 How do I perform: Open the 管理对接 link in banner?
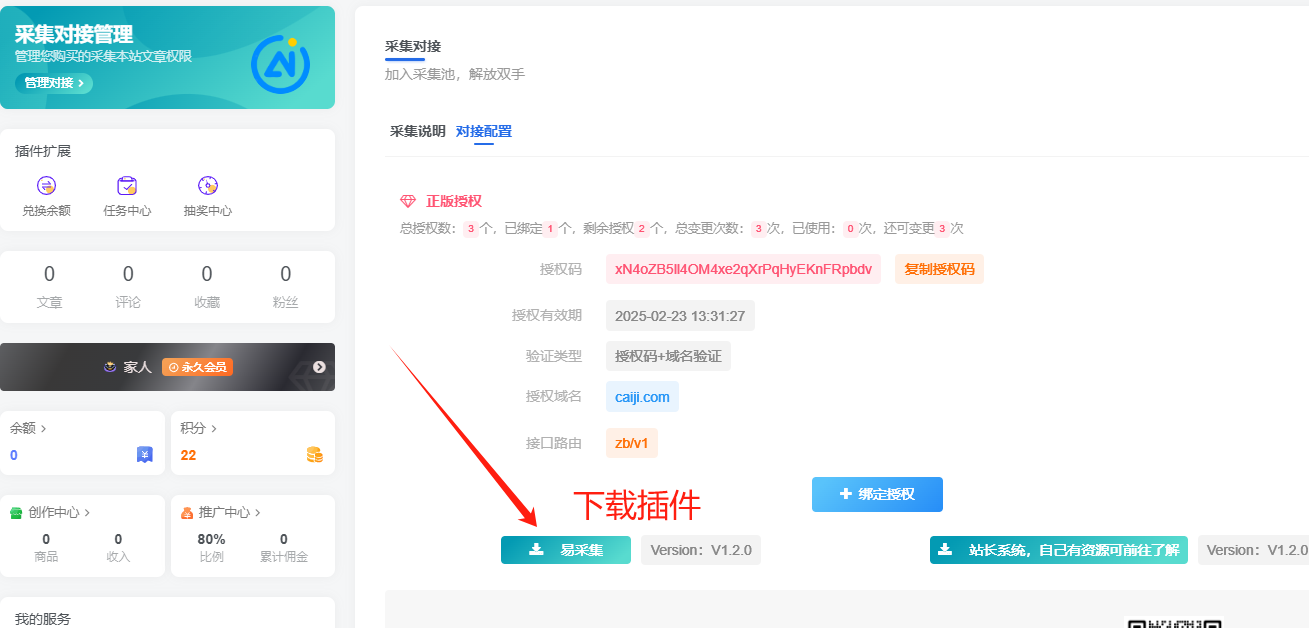[x=52, y=83]
